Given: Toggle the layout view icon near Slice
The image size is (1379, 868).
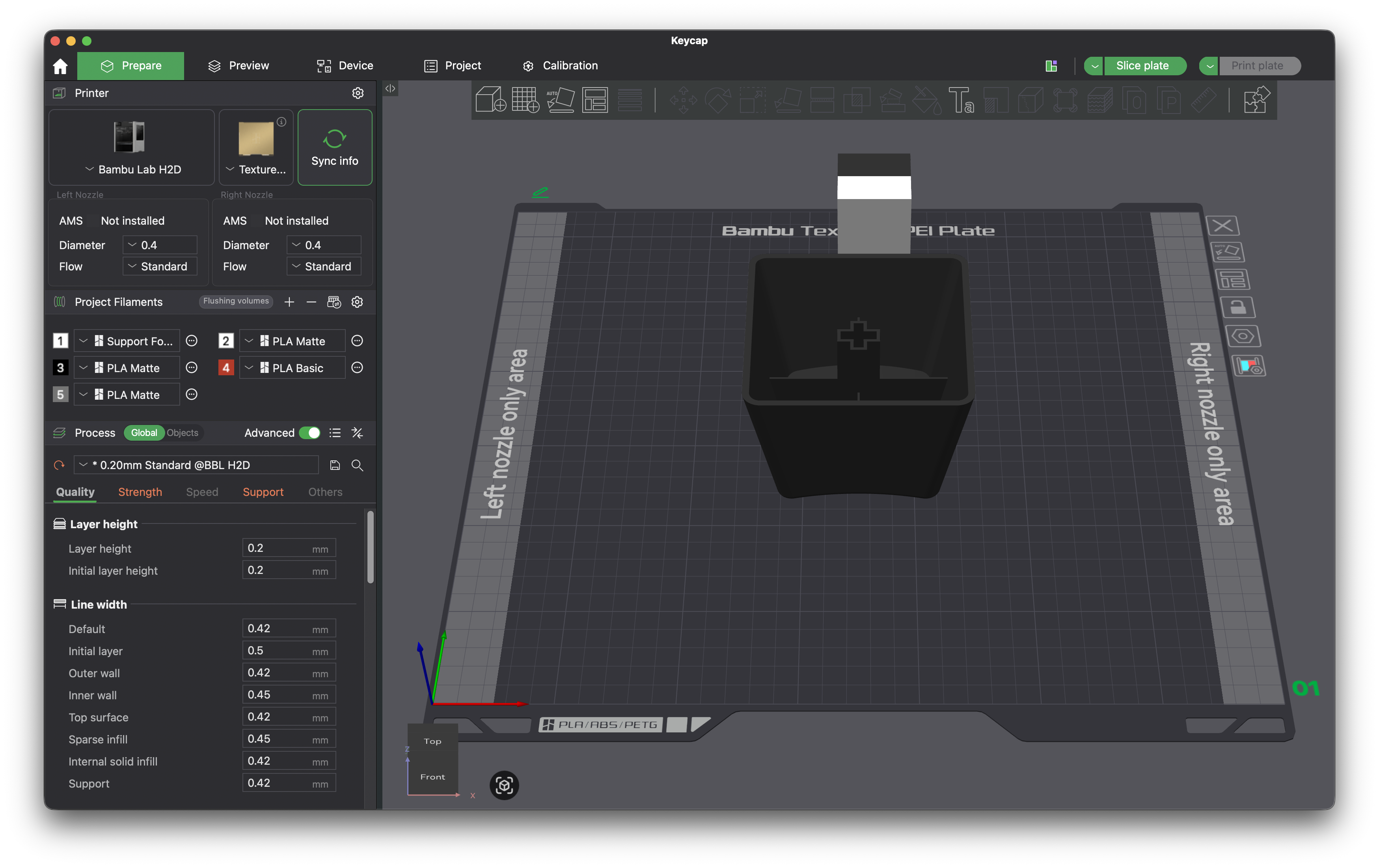Looking at the screenshot, I should click(1051, 66).
